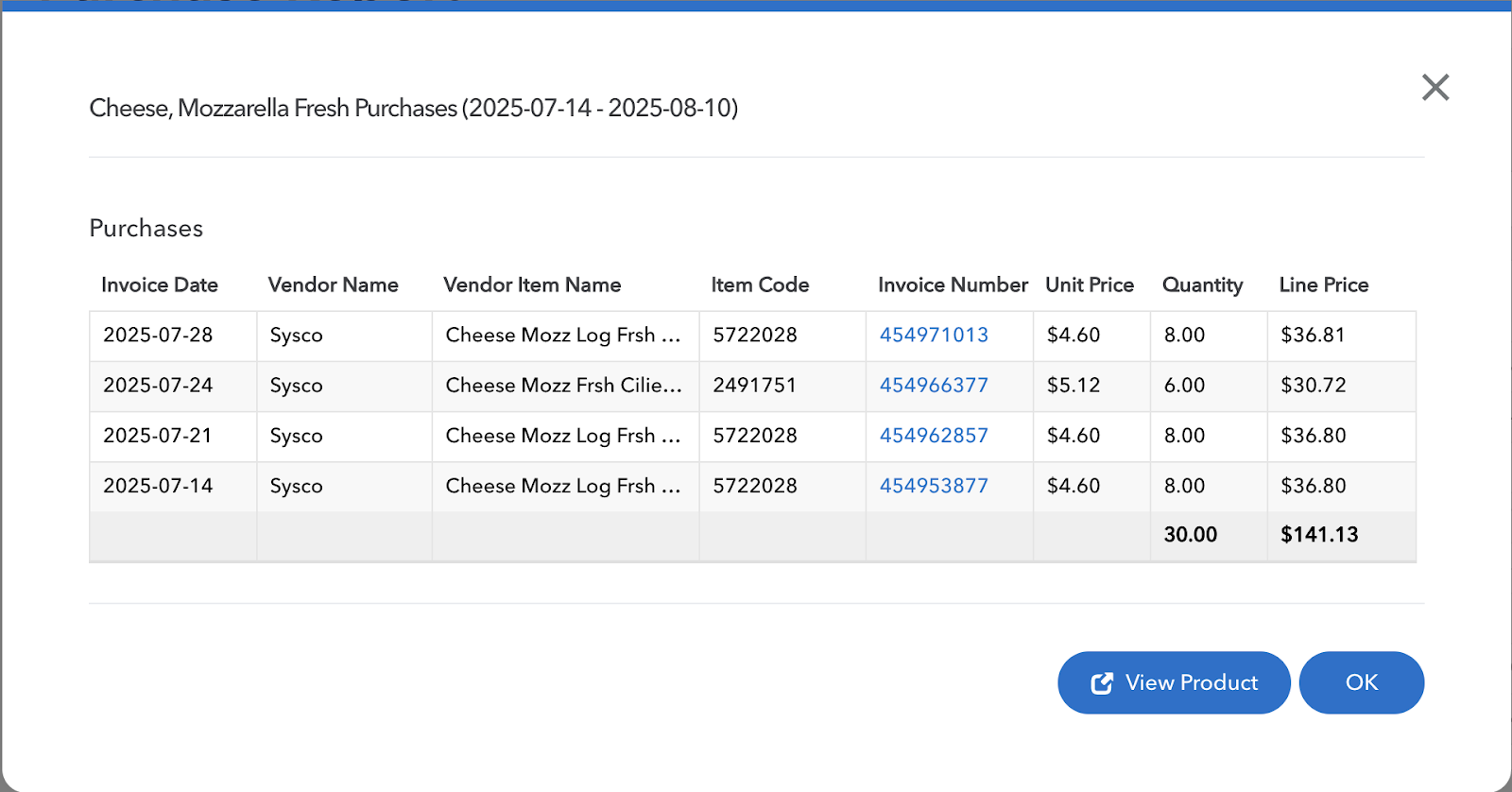Click the Unit Price column header
The height and width of the screenshot is (792, 1512).
(1089, 285)
